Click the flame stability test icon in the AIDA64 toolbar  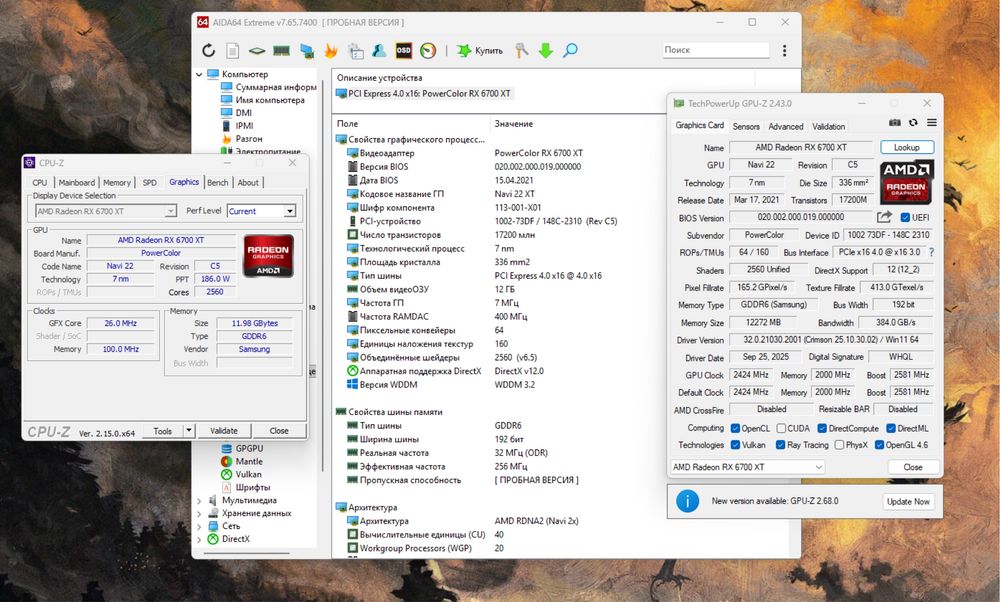(x=330, y=50)
